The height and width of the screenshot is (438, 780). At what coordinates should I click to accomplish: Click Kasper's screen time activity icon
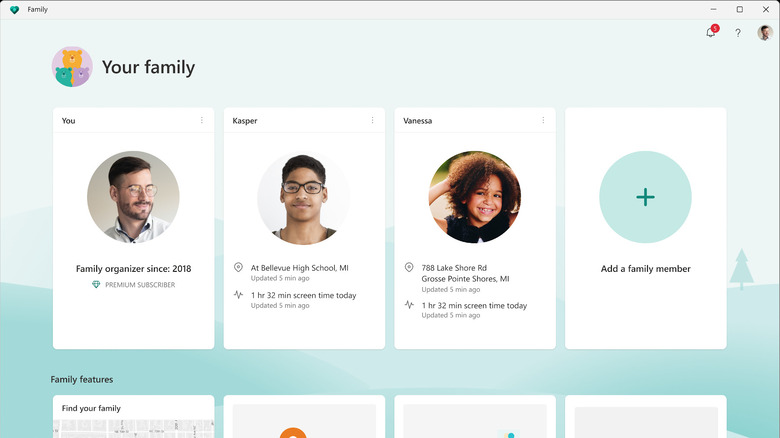tap(238, 296)
